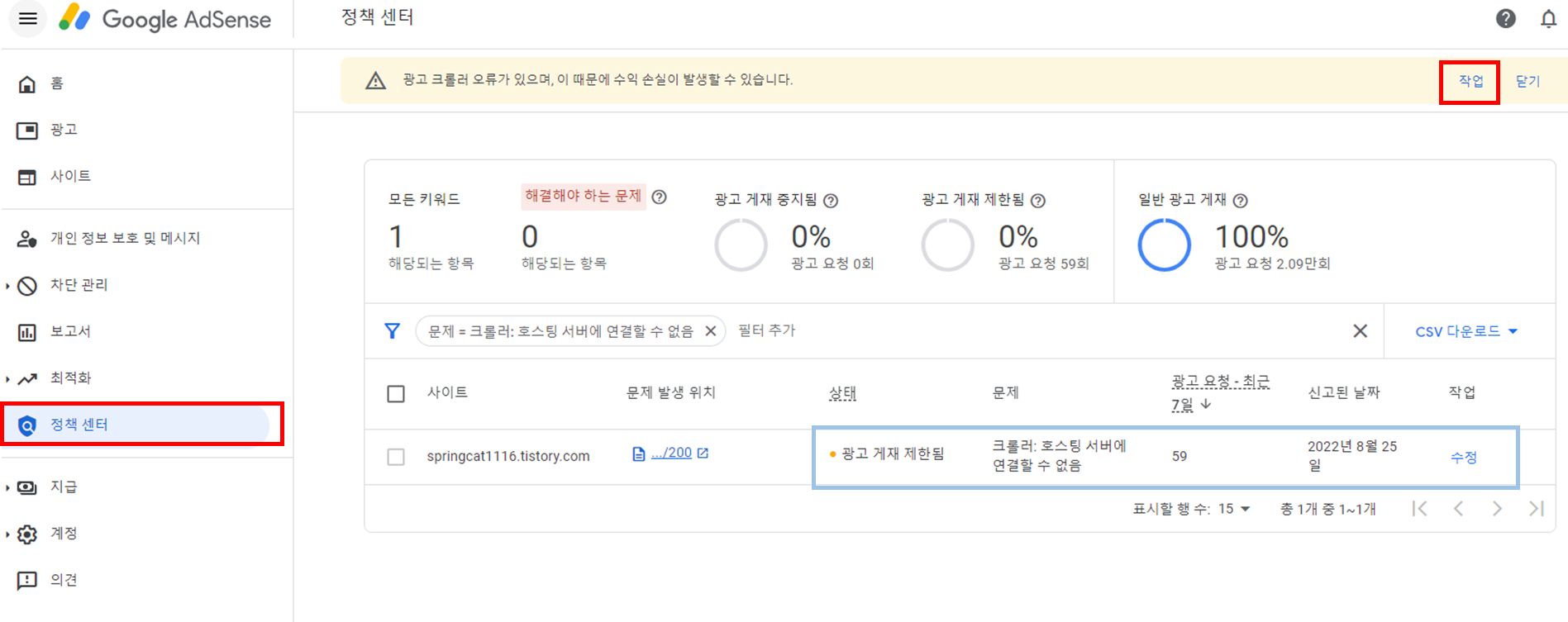
Task: Expand the 계정 sidebar section arrow
Action: [x=7, y=534]
